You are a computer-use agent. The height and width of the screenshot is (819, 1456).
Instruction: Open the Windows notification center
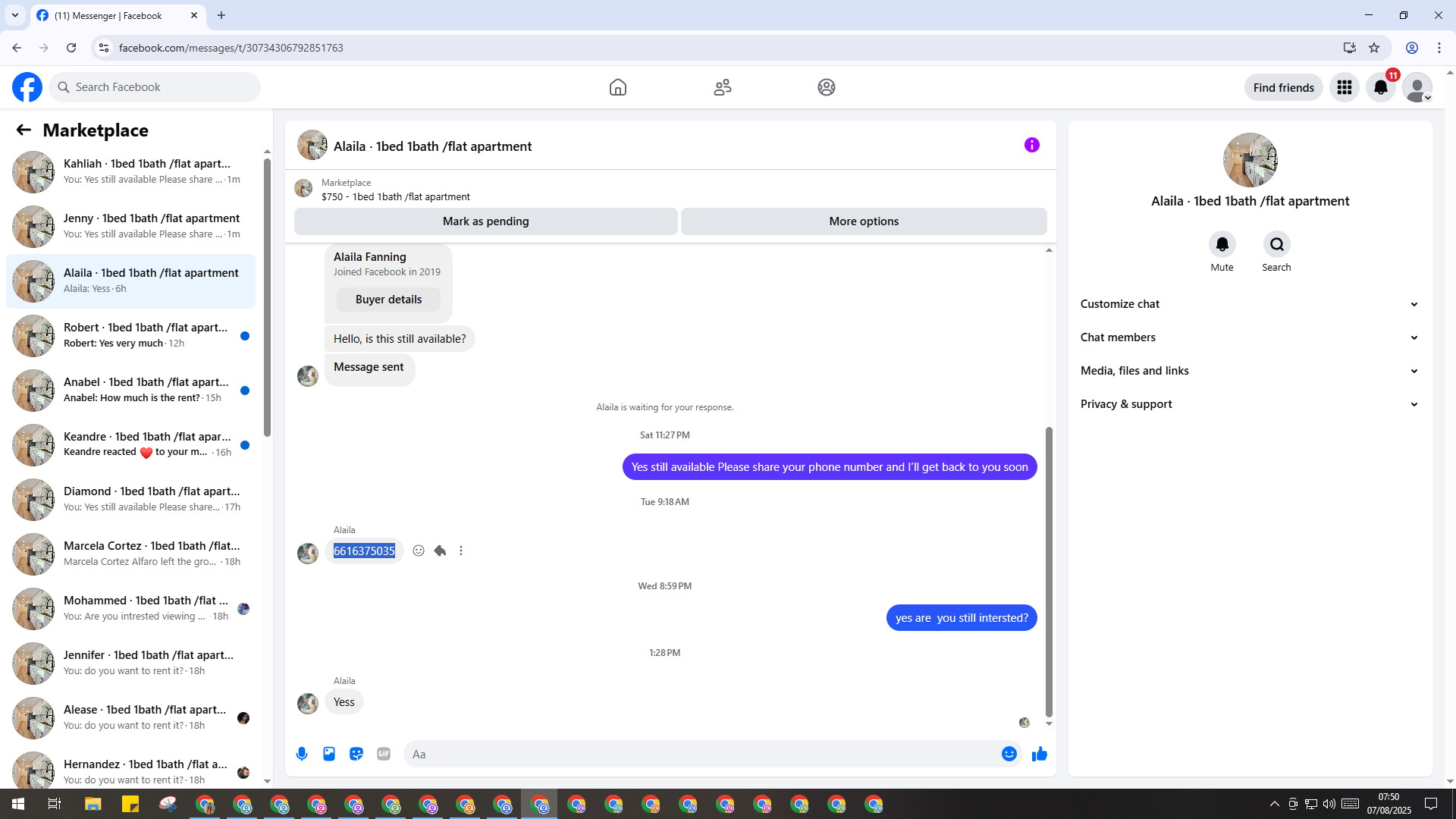pyautogui.click(x=1431, y=804)
